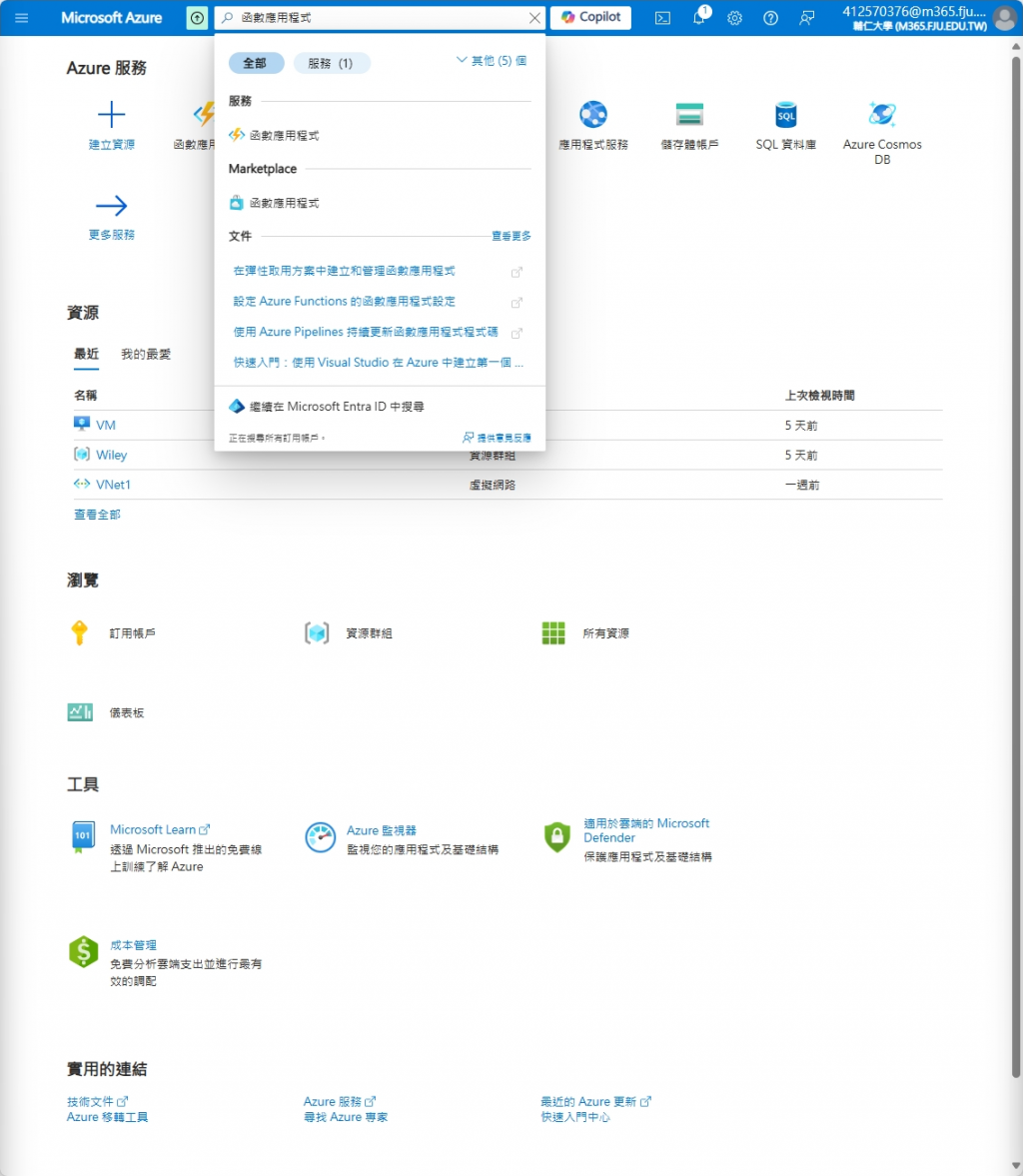
Task: Click 上次檢視時間 column header
Action: [x=820, y=396]
